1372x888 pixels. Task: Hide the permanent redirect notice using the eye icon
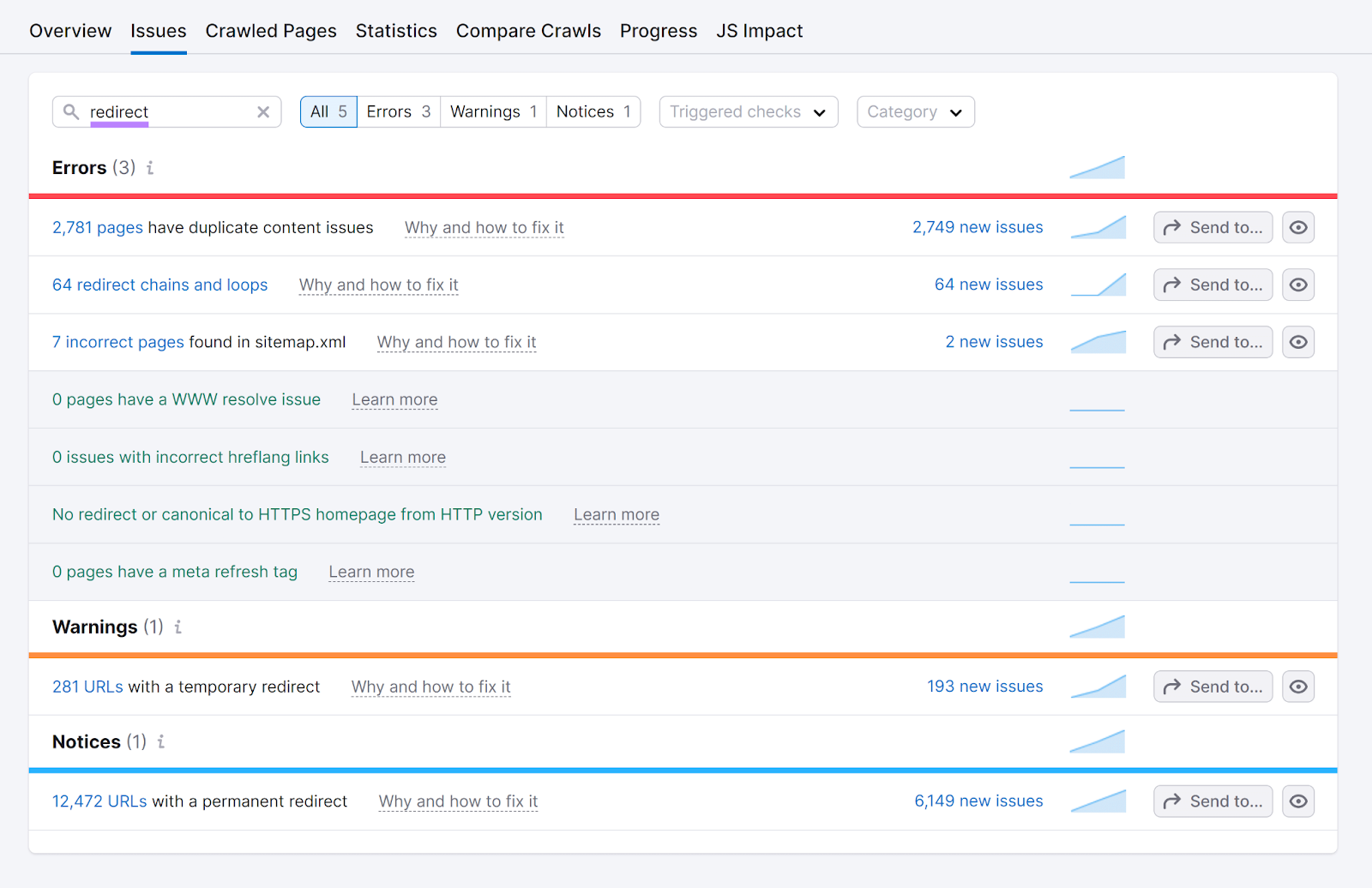(1297, 801)
